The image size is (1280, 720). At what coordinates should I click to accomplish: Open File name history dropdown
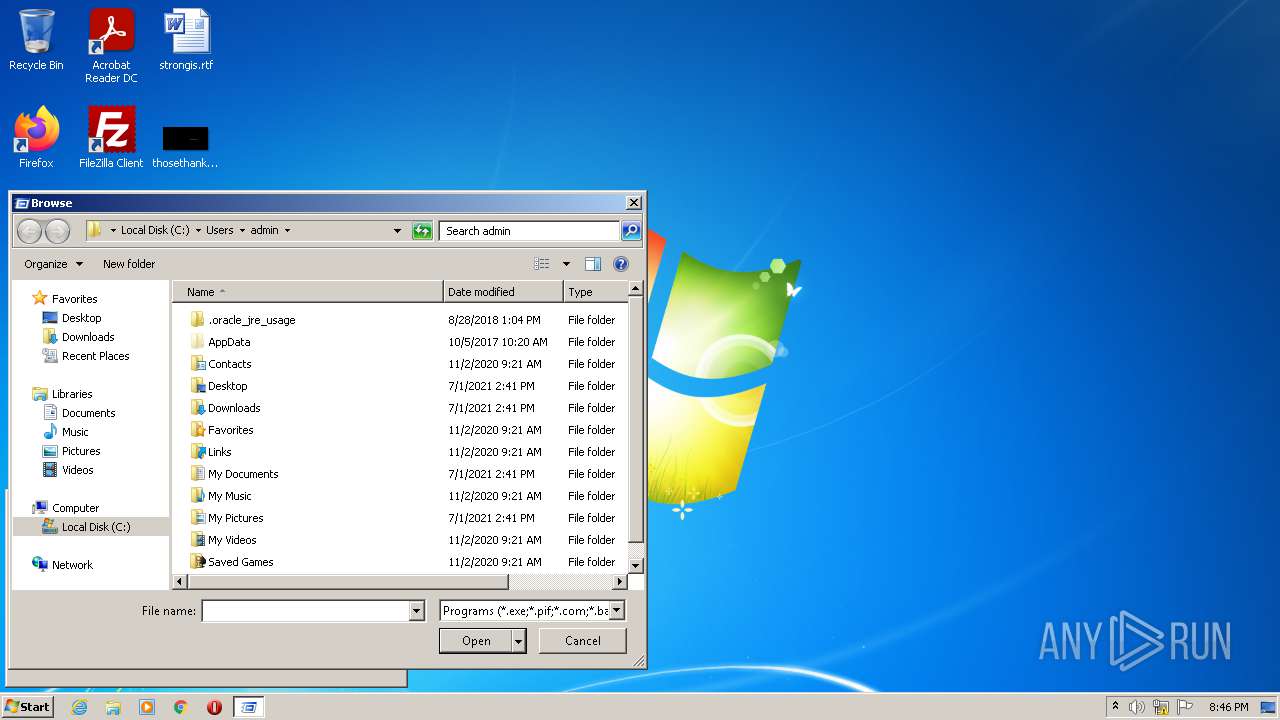[x=417, y=611]
